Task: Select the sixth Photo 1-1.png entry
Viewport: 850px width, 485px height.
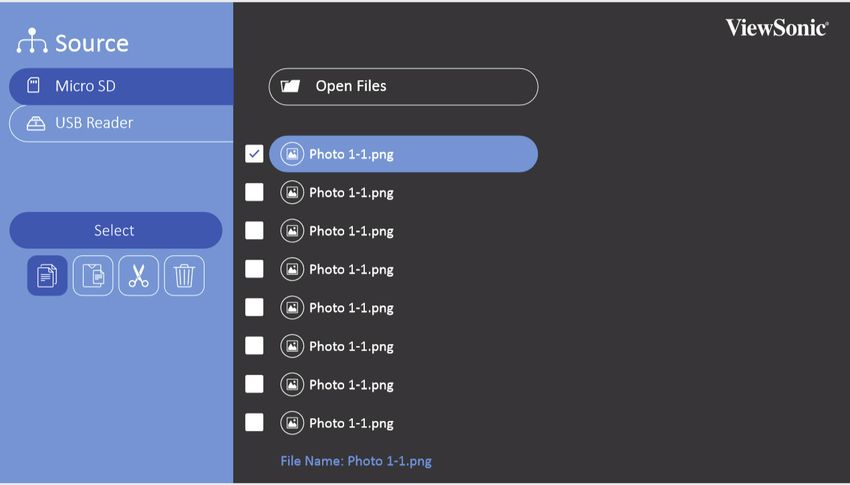Action: 337,346
